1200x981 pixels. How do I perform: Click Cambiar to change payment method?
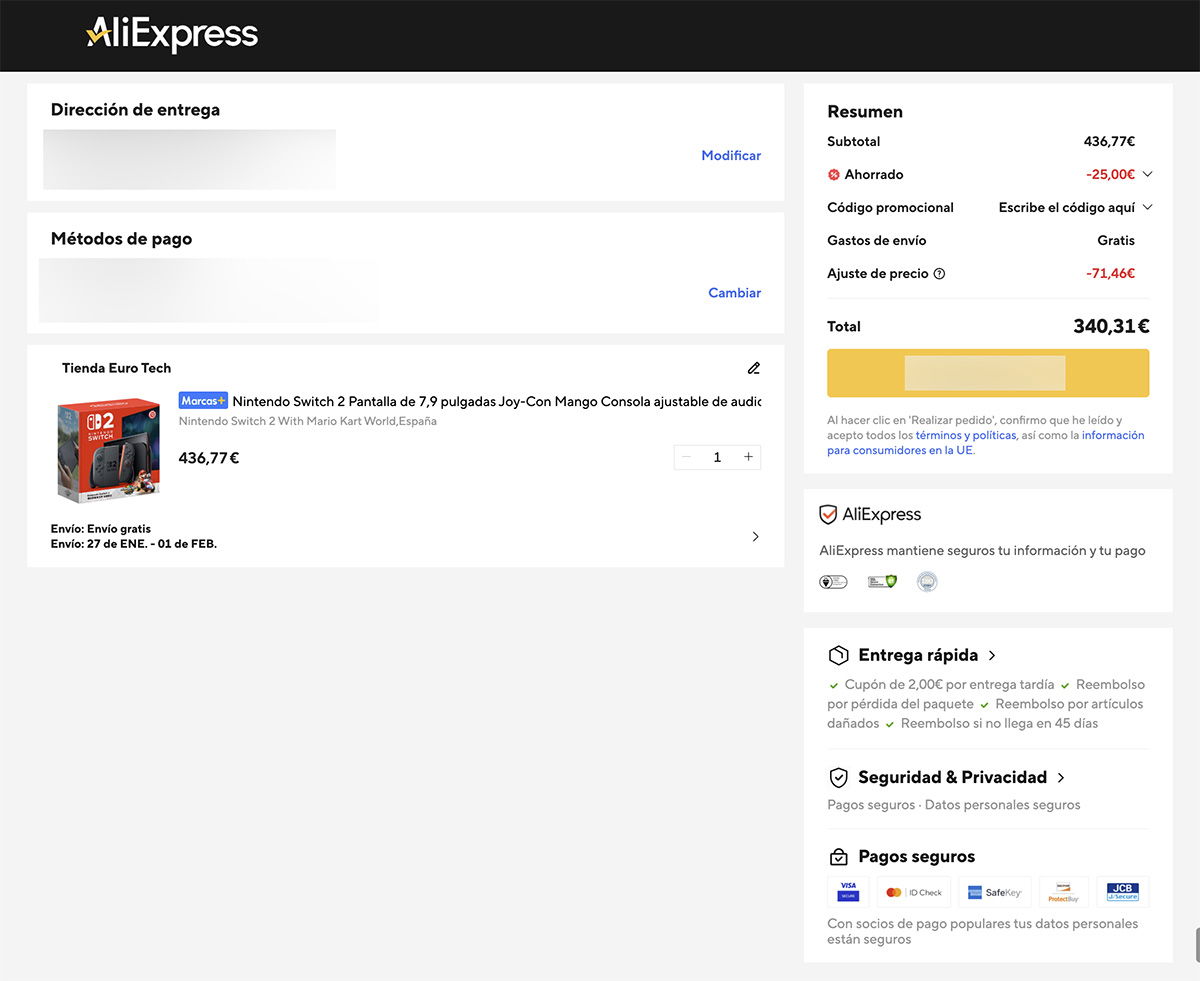(x=734, y=293)
